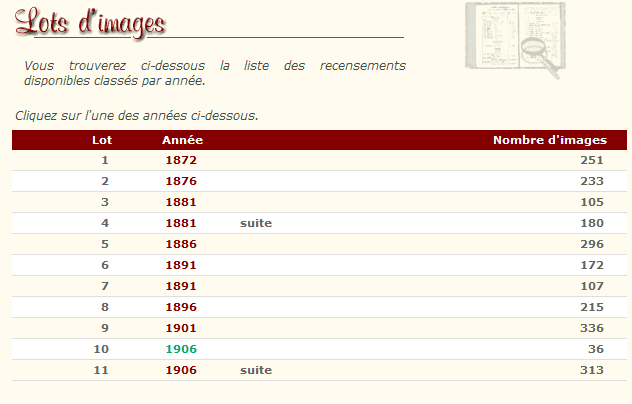Open the 1901 census year link

tap(181, 328)
